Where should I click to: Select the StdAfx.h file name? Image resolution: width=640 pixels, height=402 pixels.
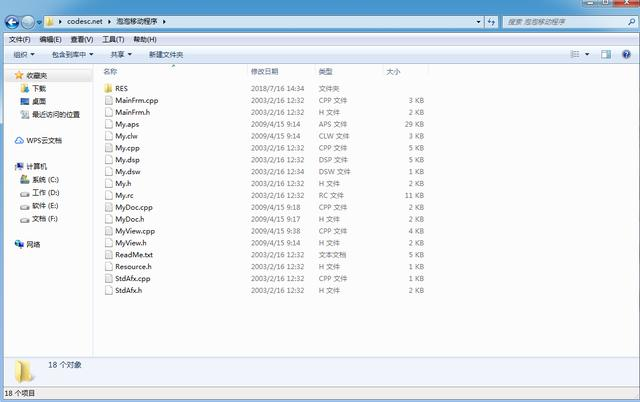(129, 291)
